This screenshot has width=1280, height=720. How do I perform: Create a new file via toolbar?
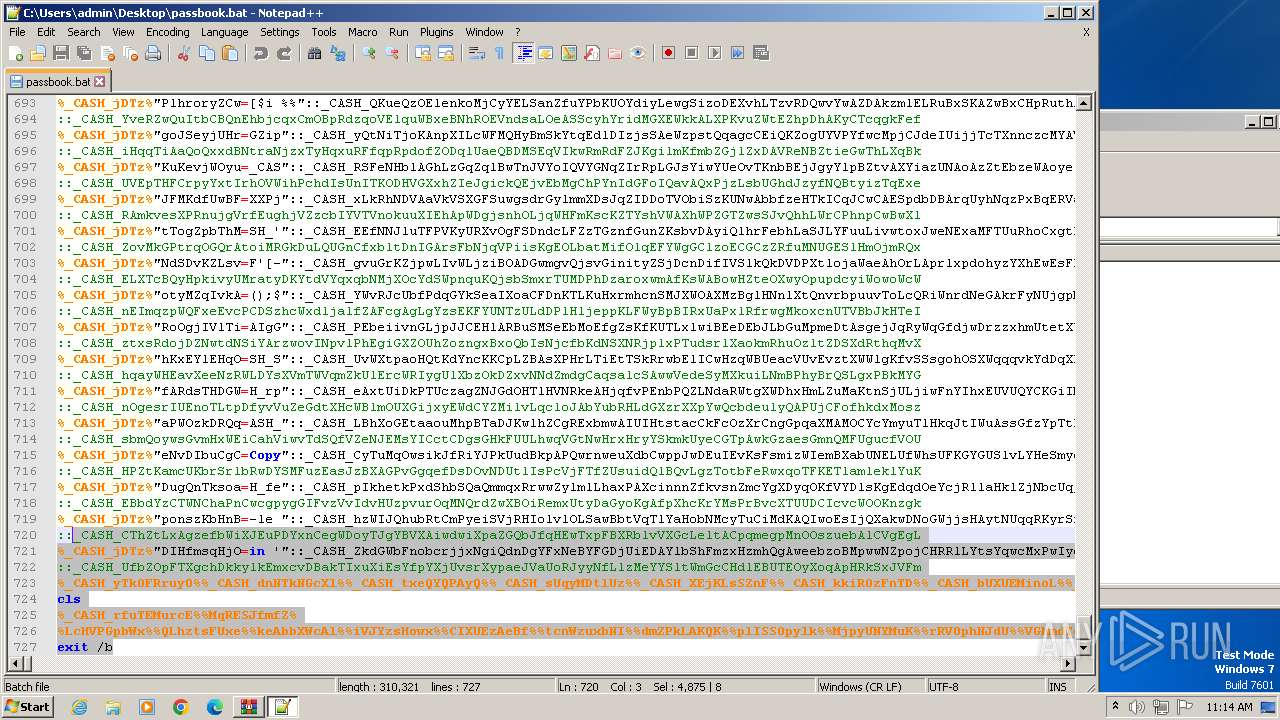point(17,53)
